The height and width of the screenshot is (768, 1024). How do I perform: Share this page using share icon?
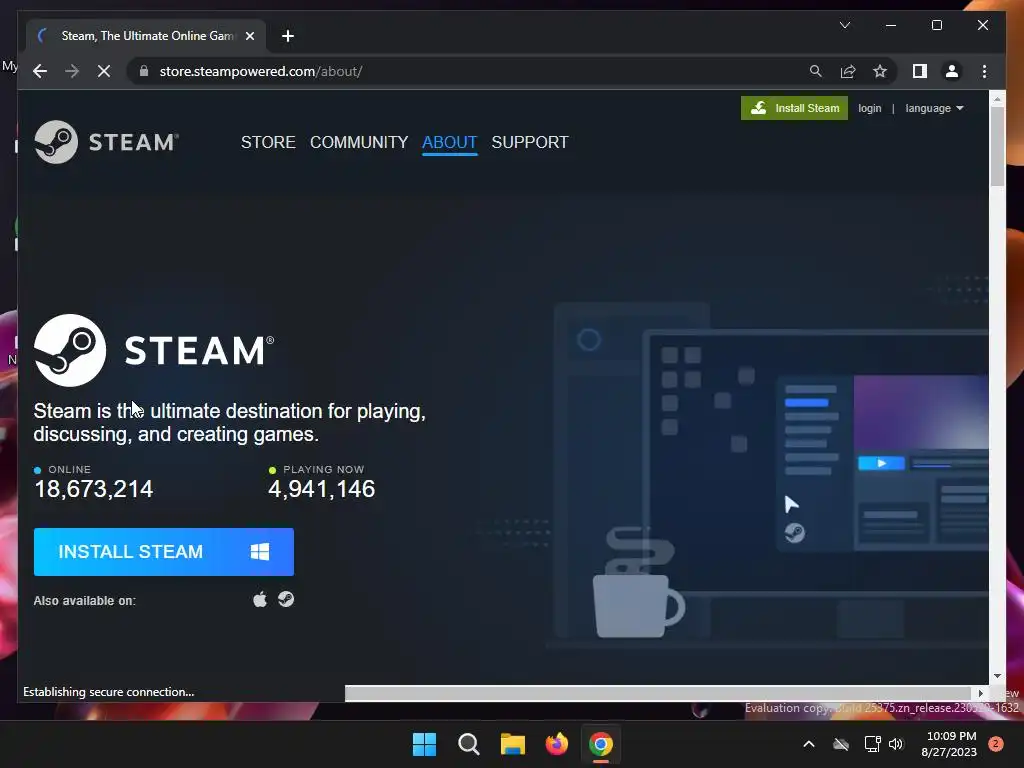[848, 71]
